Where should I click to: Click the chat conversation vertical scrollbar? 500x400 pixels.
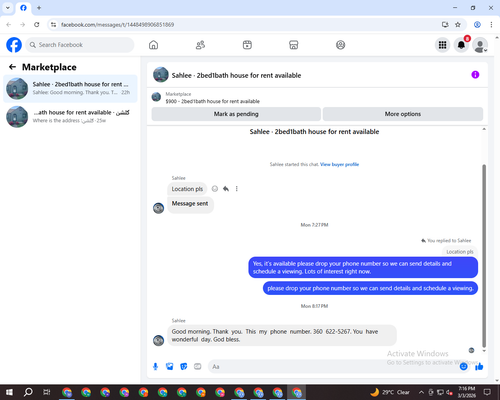click(x=484, y=256)
